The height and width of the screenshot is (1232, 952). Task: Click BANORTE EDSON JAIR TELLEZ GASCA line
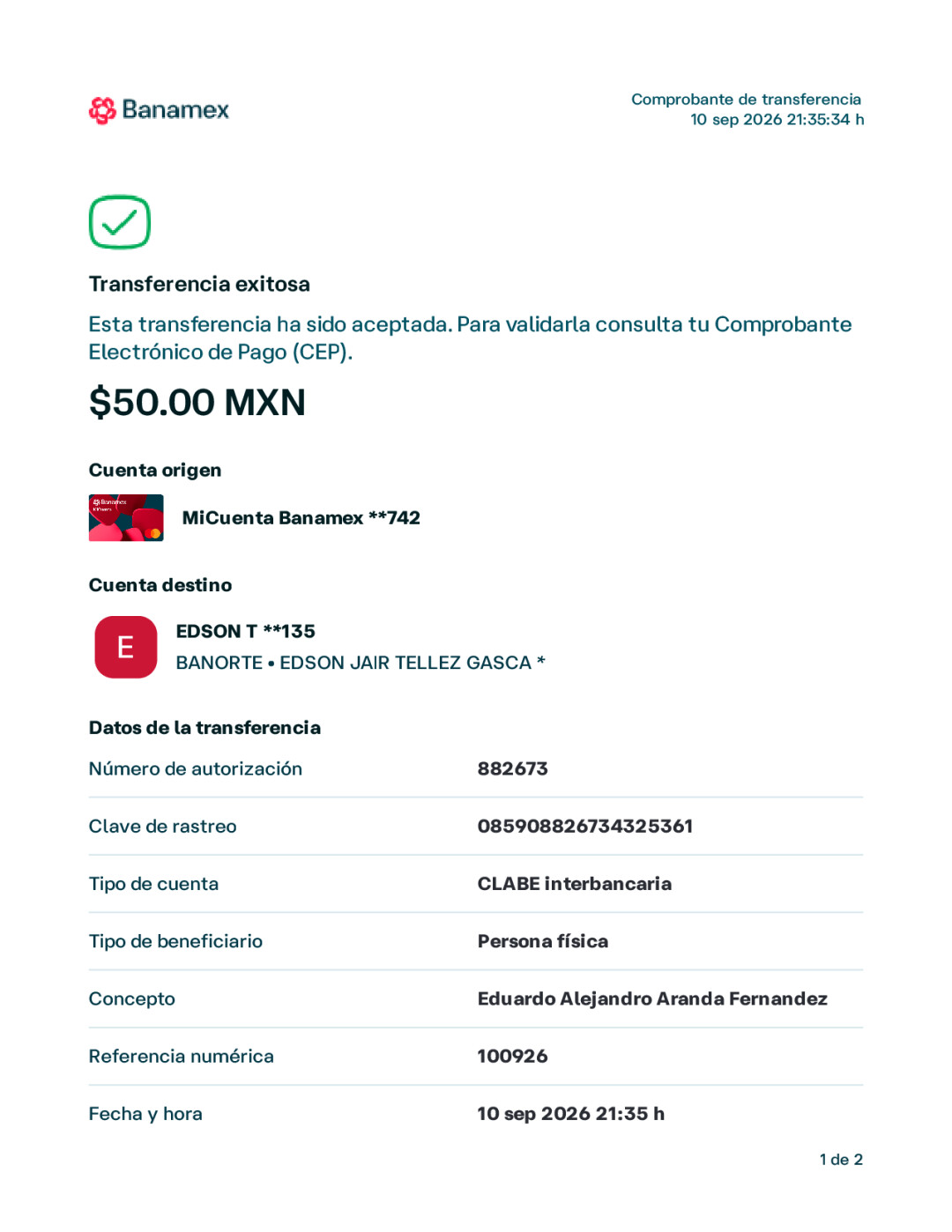361,663
